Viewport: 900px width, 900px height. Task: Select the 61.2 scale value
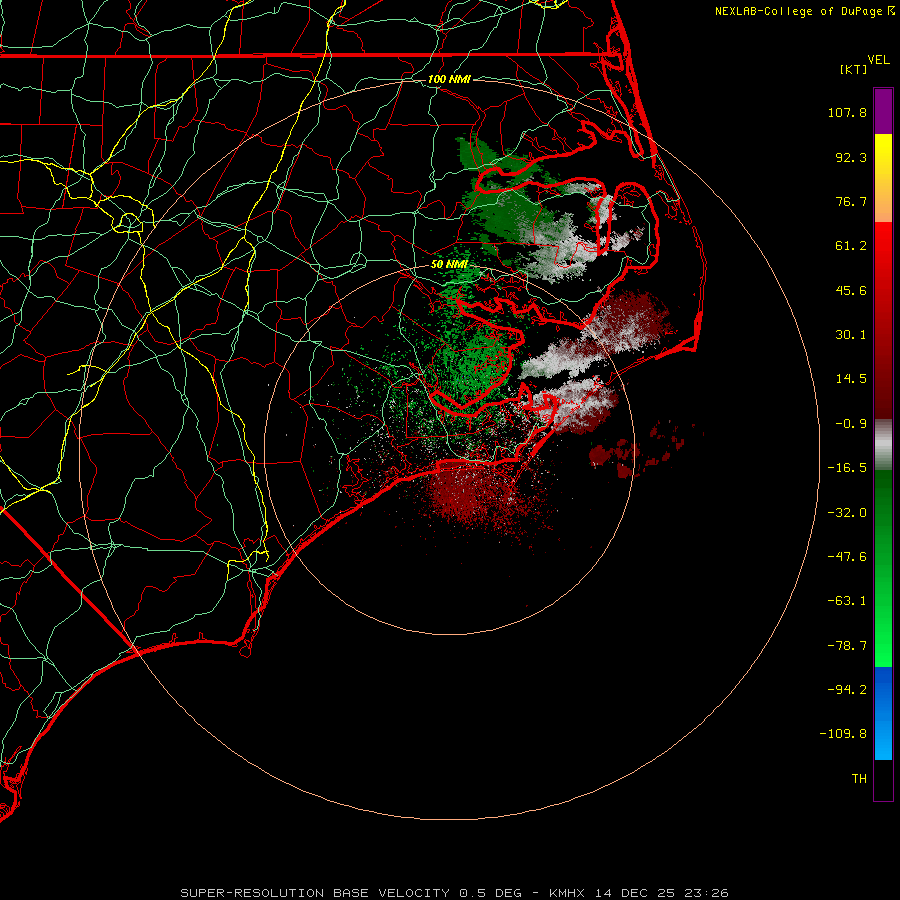pos(851,246)
